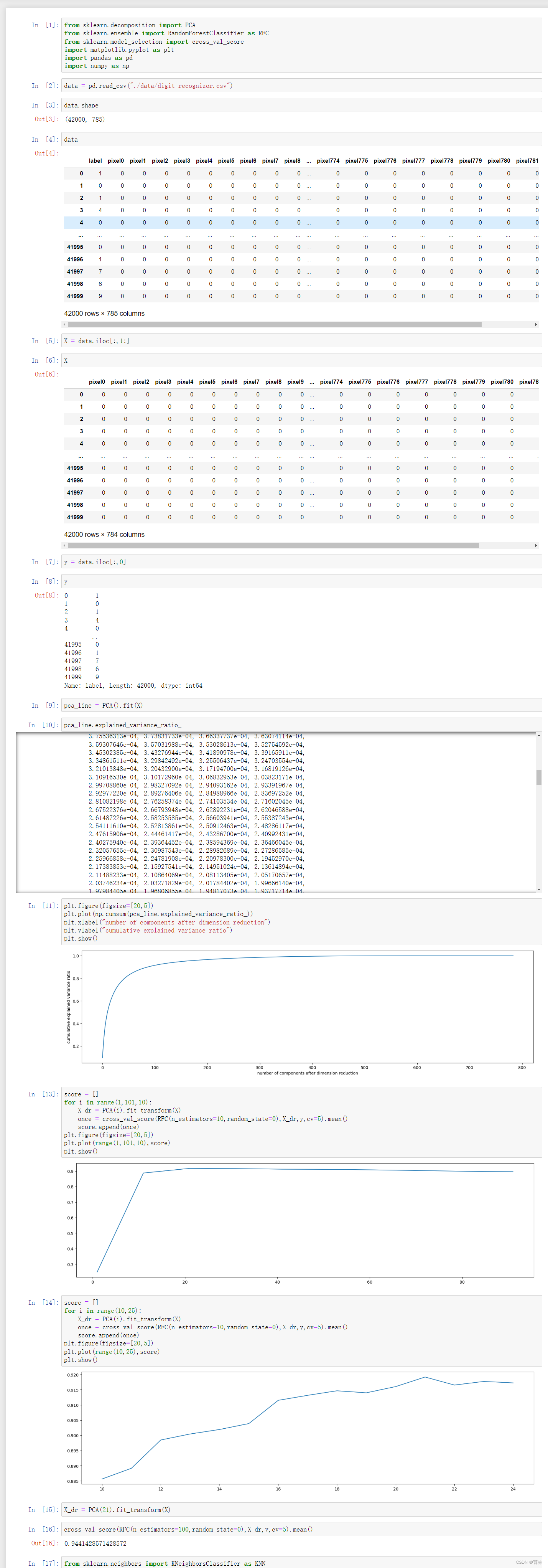Click the KNeighborsClassifier import cell In [17]
The width and height of the screenshot is (548, 1568).
click(x=302, y=1563)
